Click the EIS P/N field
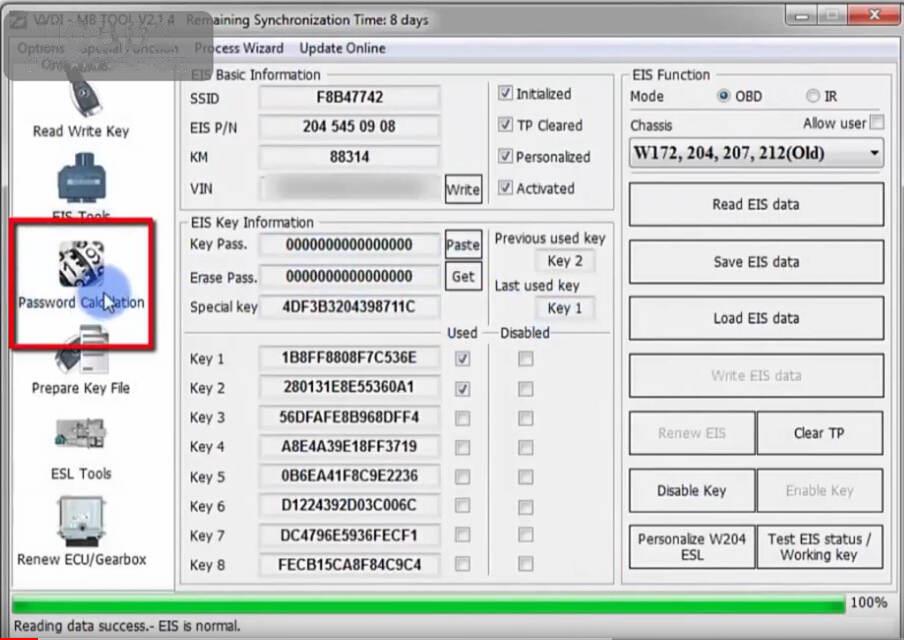 coord(349,126)
